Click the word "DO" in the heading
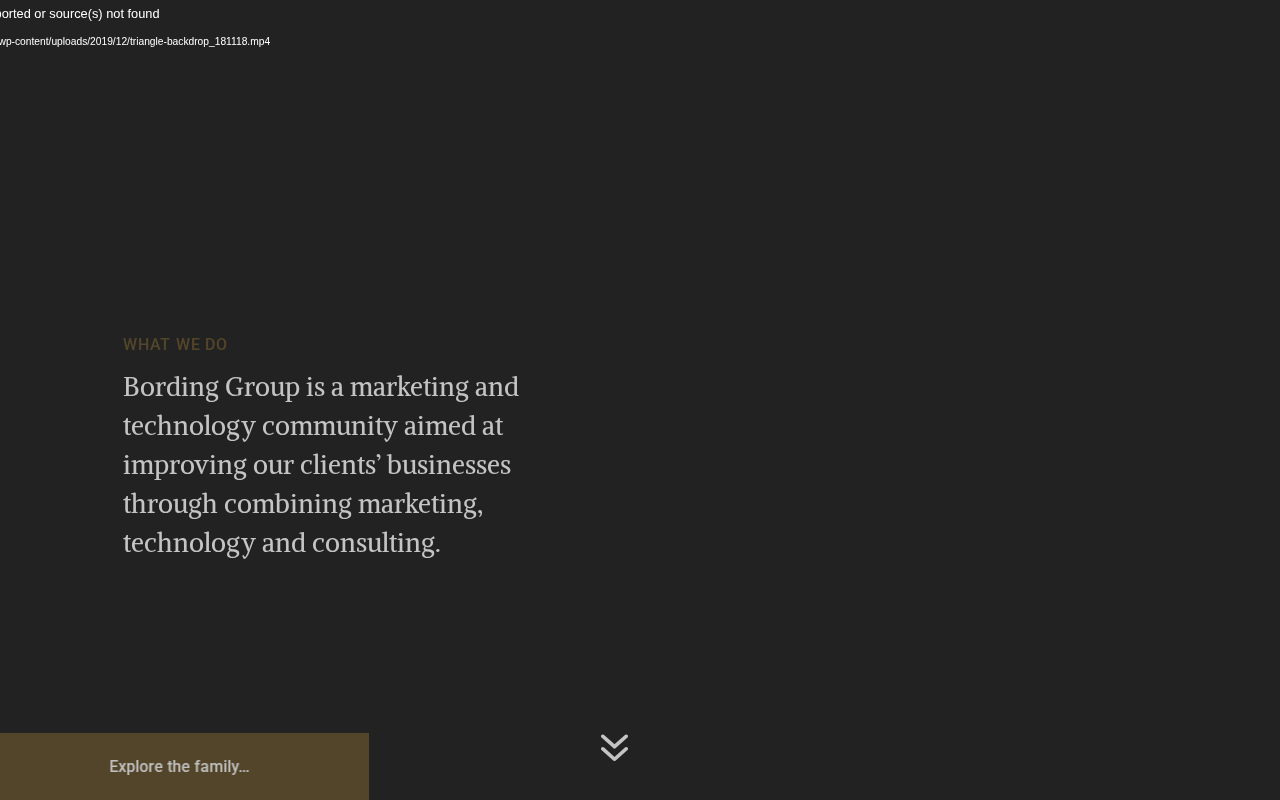The width and height of the screenshot is (1280, 800). click(216, 345)
